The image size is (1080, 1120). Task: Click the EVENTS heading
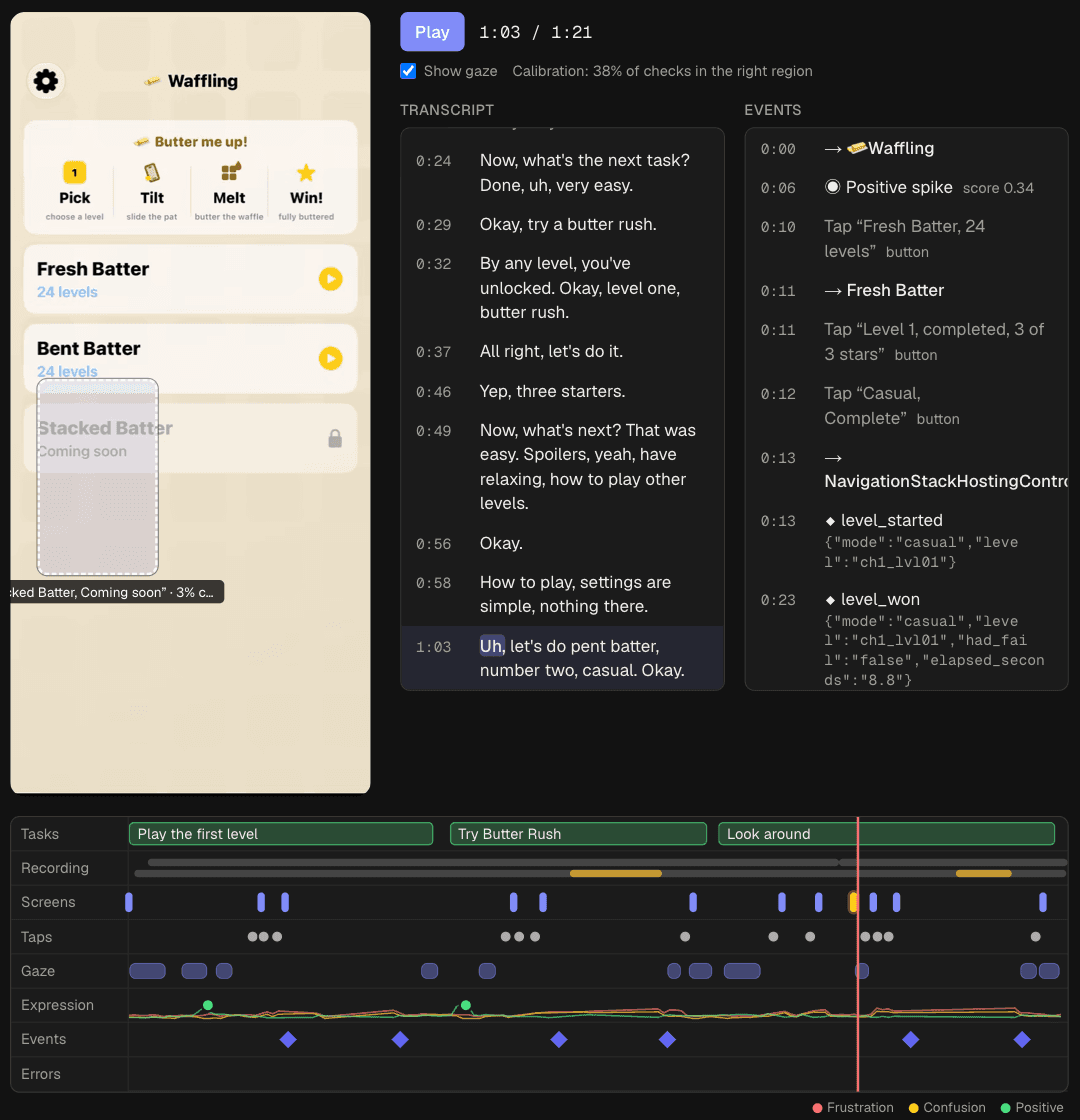(x=772, y=110)
